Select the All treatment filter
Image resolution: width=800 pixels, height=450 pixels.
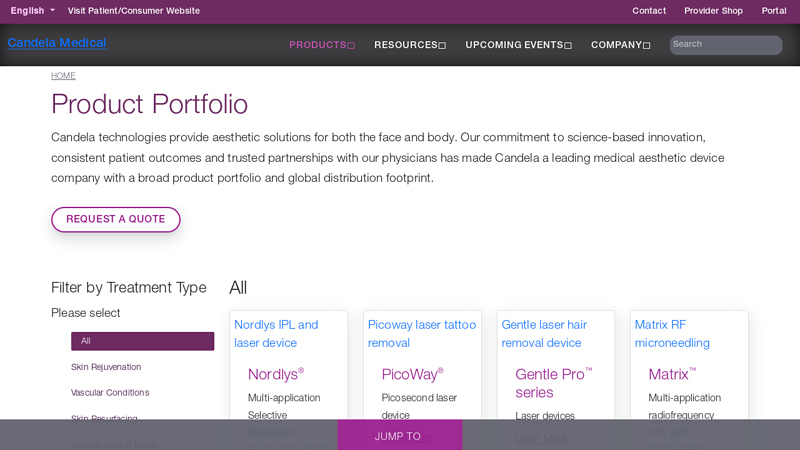[x=142, y=341]
